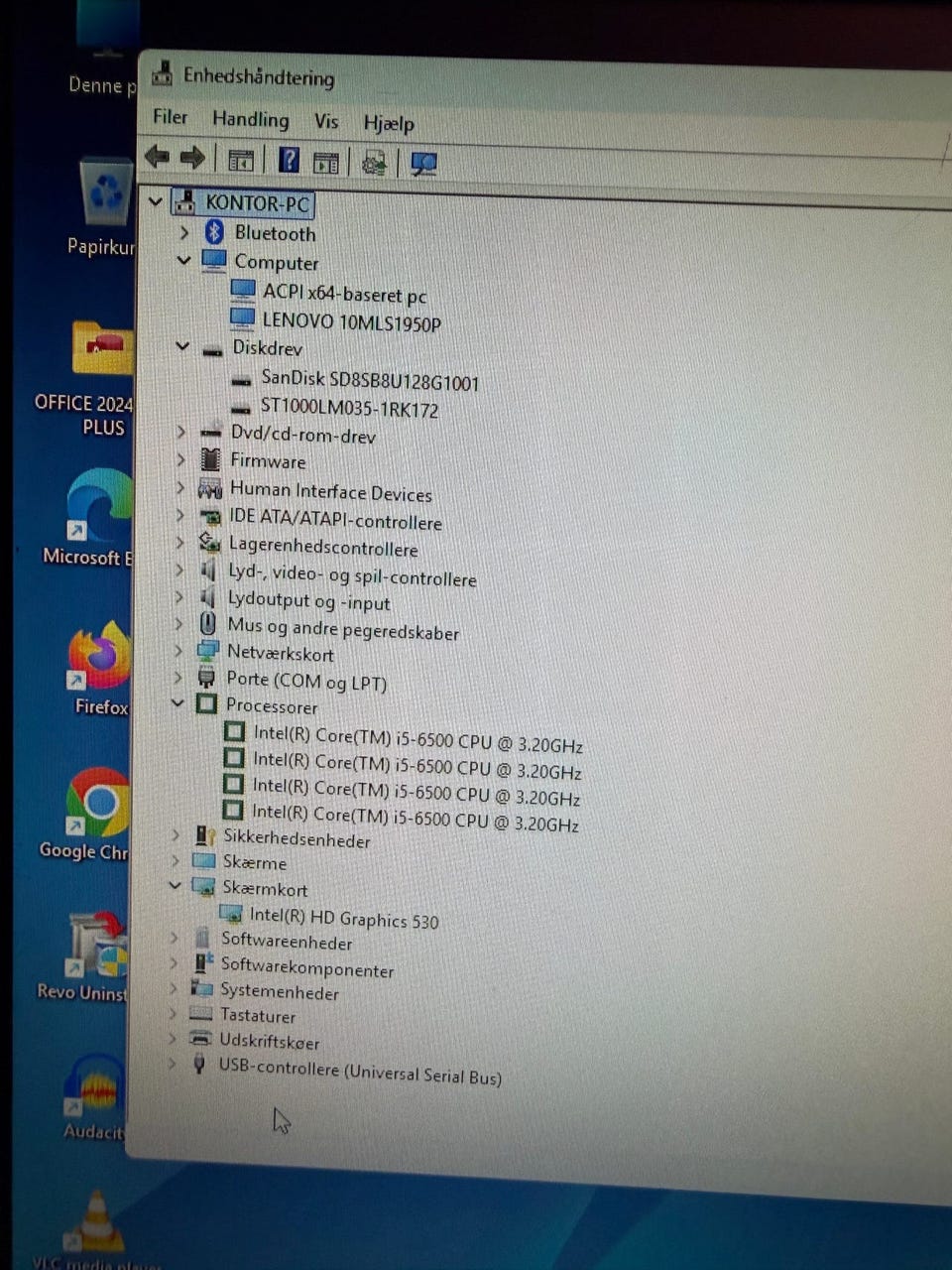Click the Back arrow toolbar button
Image resolution: width=952 pixels, height=1270 pixels.
[x=158, y=157]
